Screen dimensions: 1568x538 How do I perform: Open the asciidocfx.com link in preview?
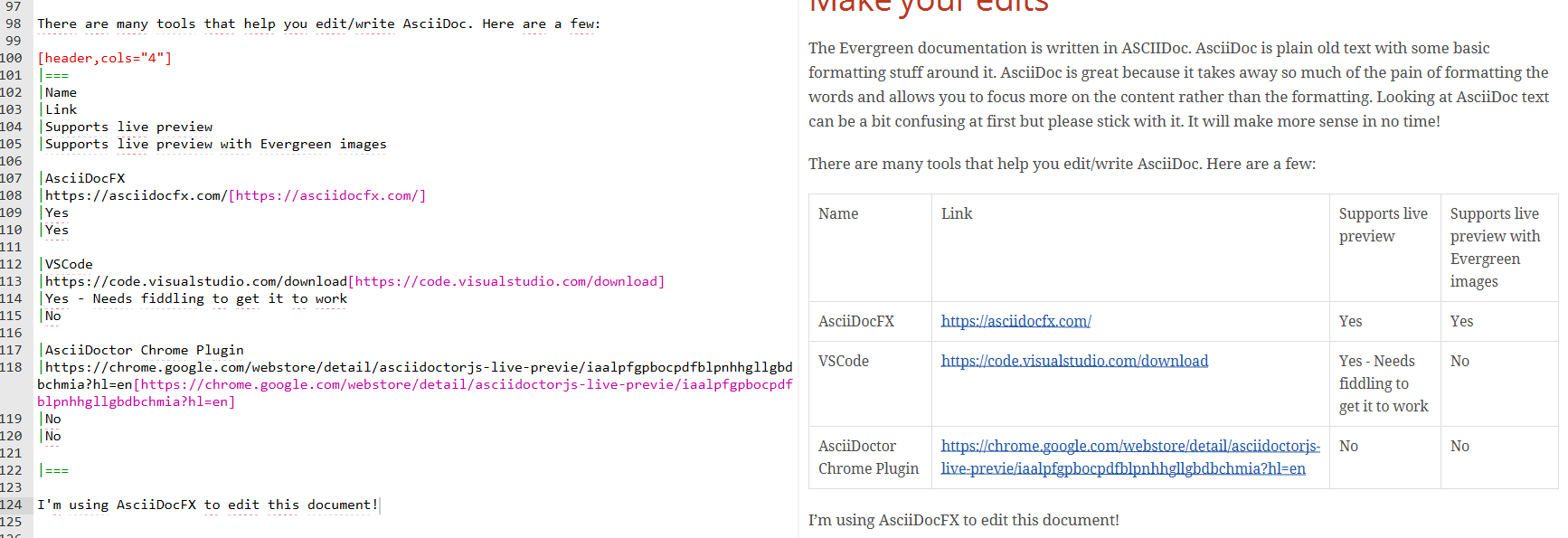point(1015,321)
